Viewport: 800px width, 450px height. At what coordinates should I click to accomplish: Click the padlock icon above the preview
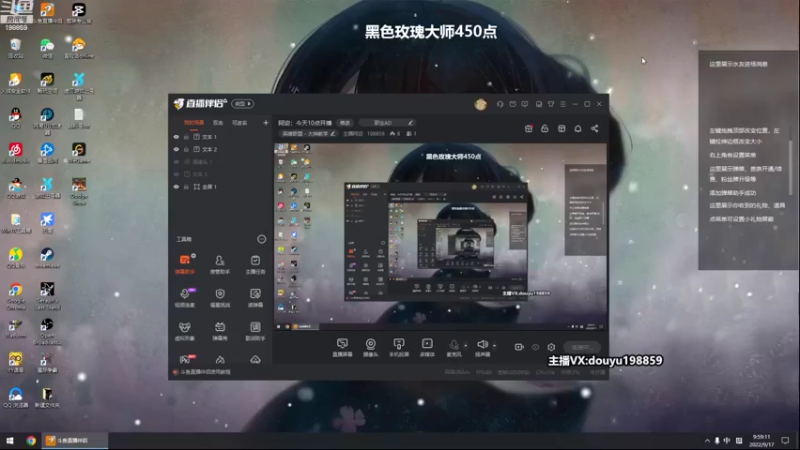pos(544,129)
